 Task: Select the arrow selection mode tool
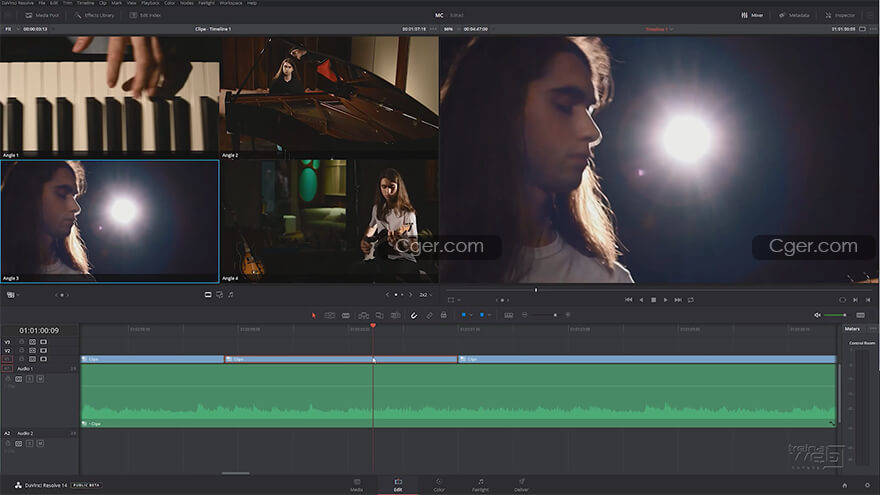pos(314,315)
